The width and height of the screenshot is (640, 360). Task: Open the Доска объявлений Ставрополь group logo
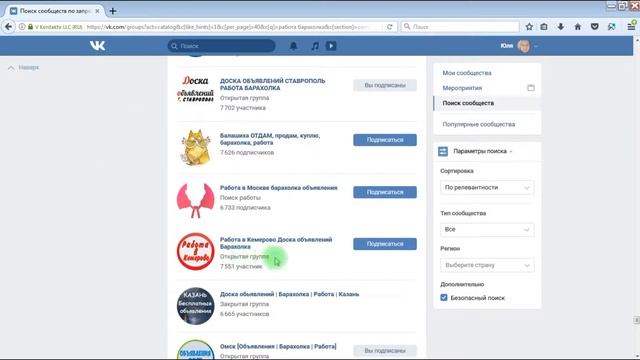[195, 89]
